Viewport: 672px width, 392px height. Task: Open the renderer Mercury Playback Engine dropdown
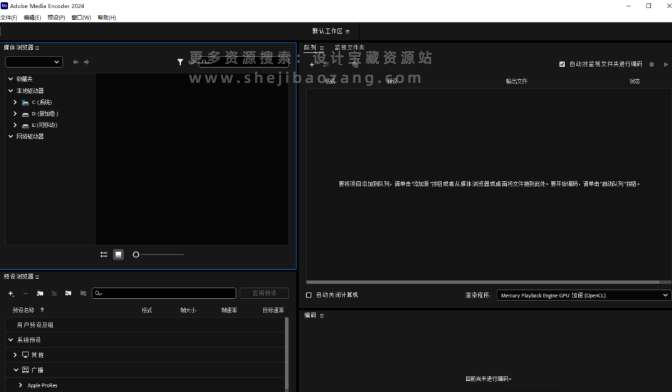583,295
